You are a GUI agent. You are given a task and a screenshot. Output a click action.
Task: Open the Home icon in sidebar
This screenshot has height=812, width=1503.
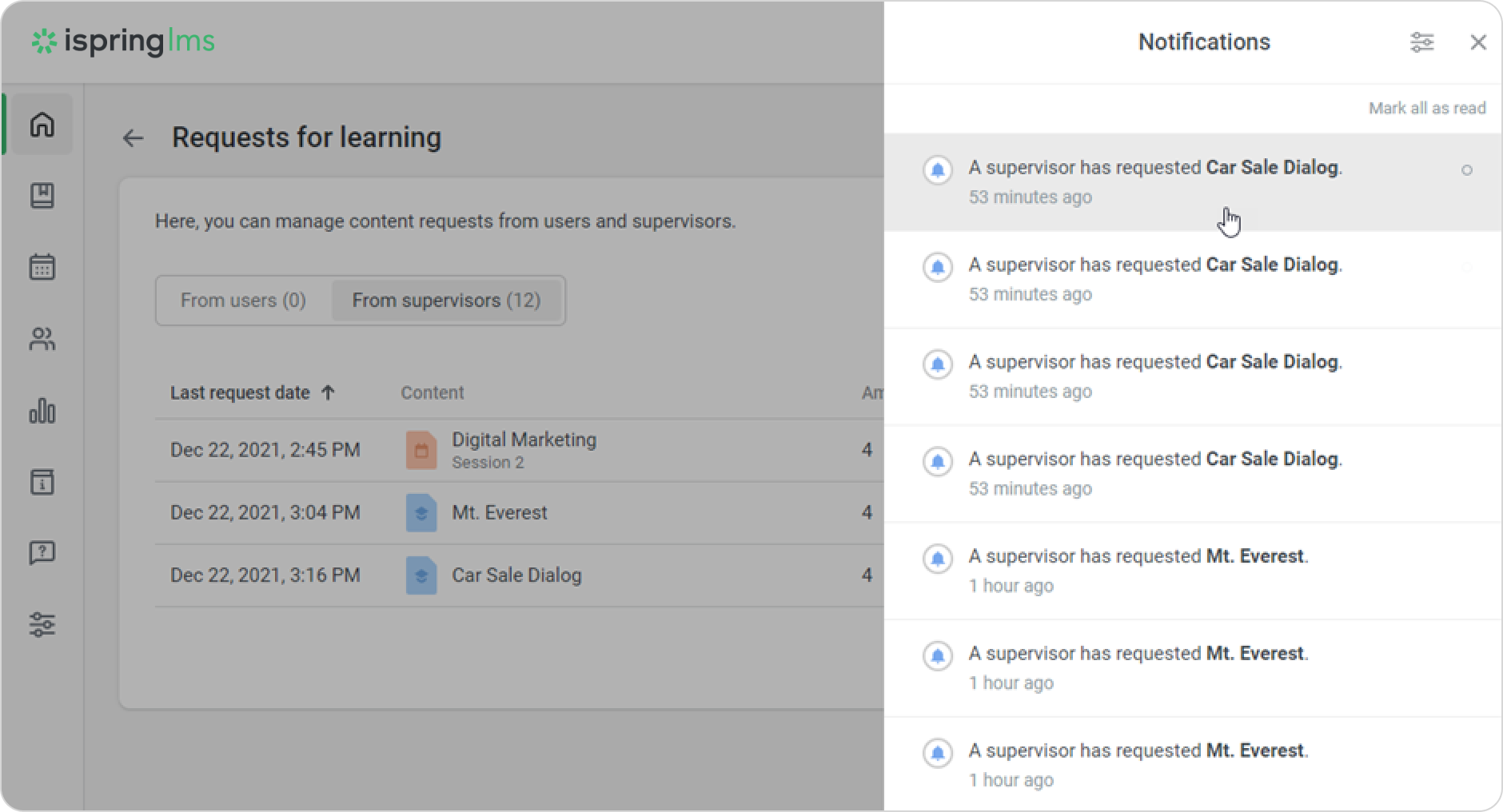tap(42, 125)
